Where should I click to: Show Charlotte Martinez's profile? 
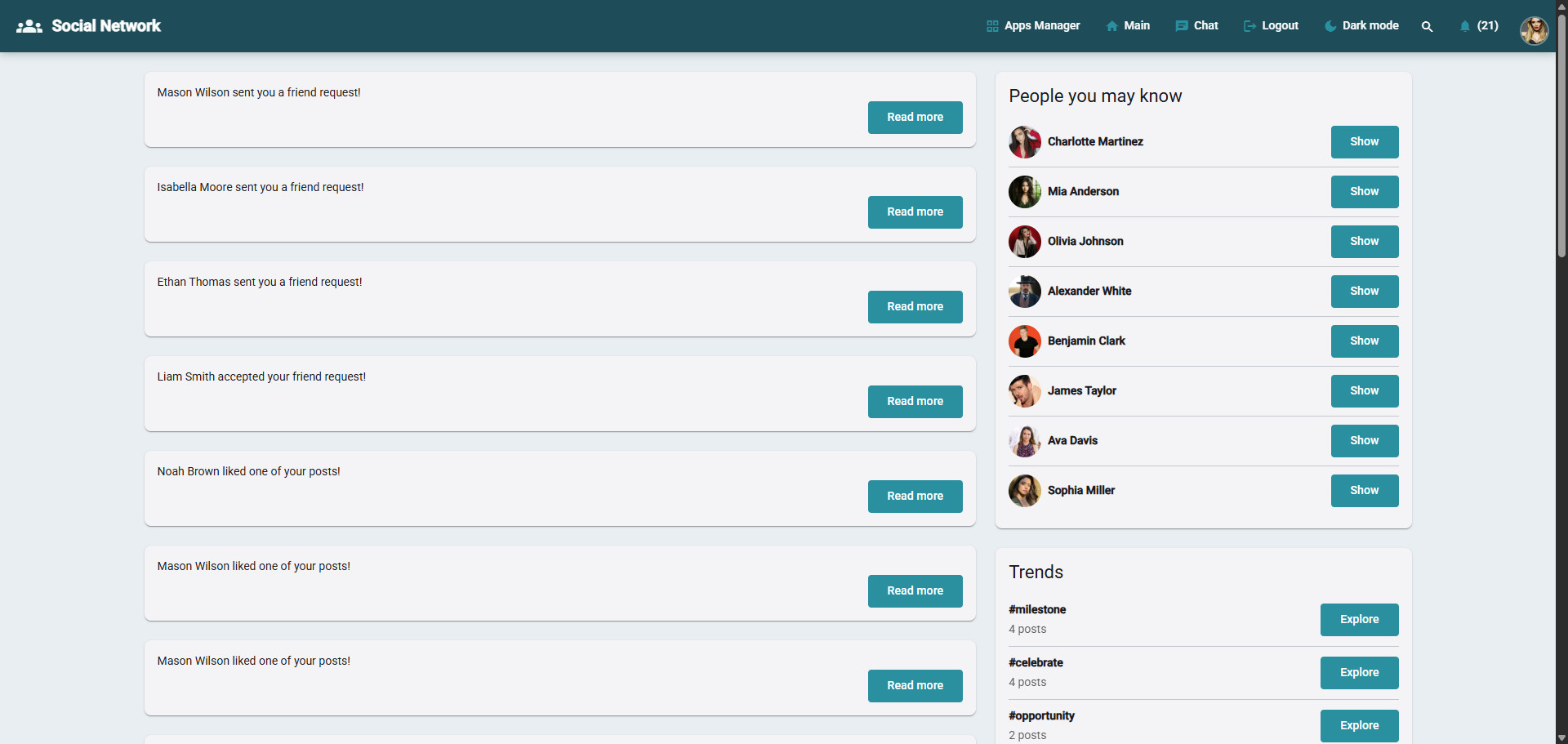coord(1365,142)
